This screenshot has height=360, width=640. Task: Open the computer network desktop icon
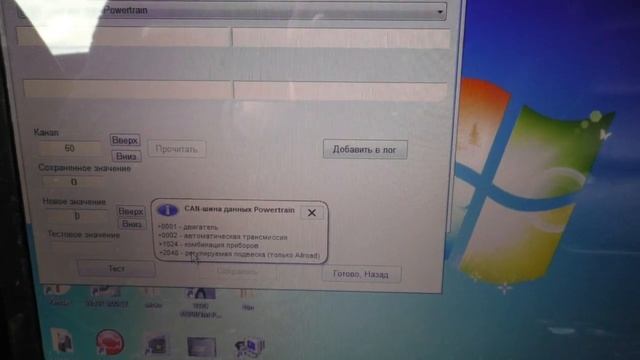click(x=250, y=347)
